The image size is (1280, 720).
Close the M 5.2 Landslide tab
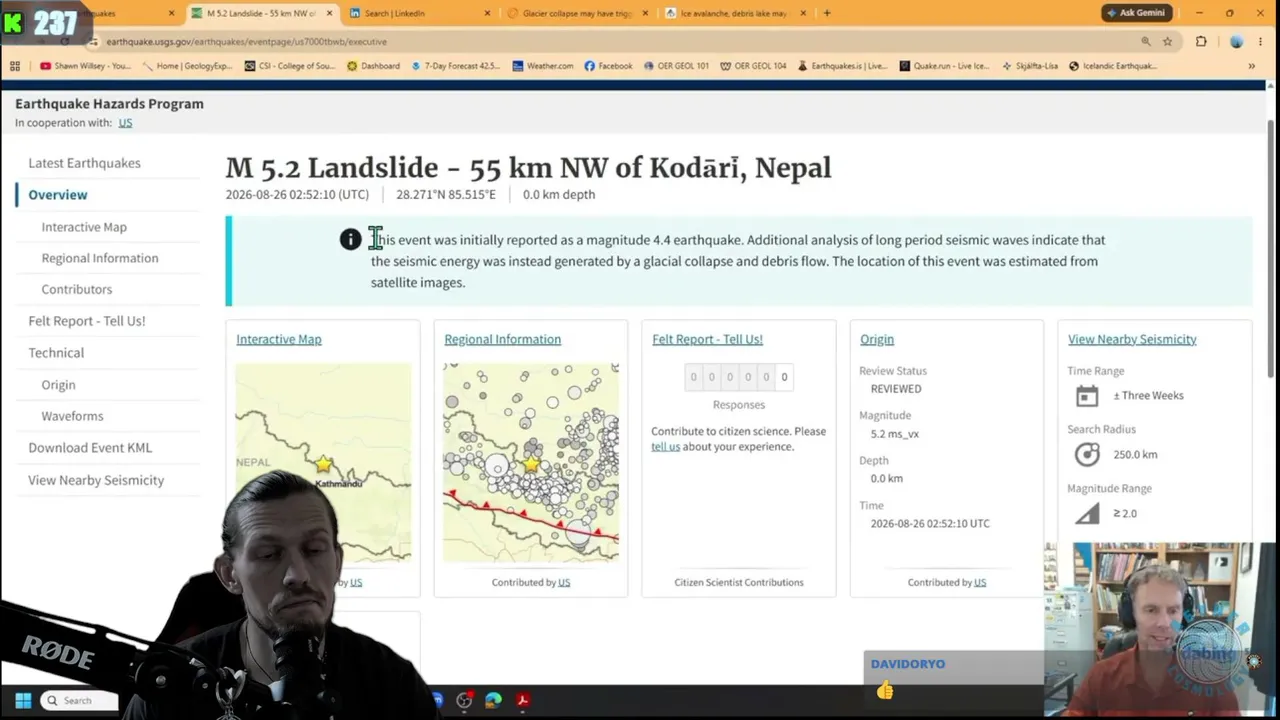(x=329, y=13)
